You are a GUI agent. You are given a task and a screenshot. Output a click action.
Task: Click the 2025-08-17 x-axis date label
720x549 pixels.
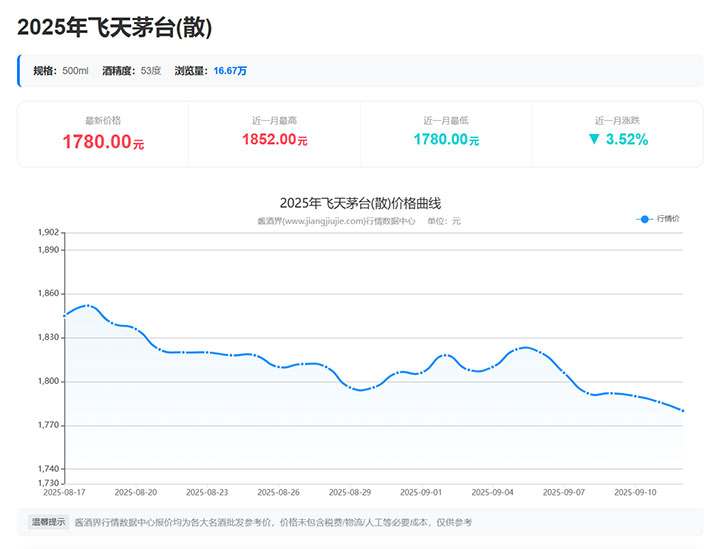click(64, 492)
